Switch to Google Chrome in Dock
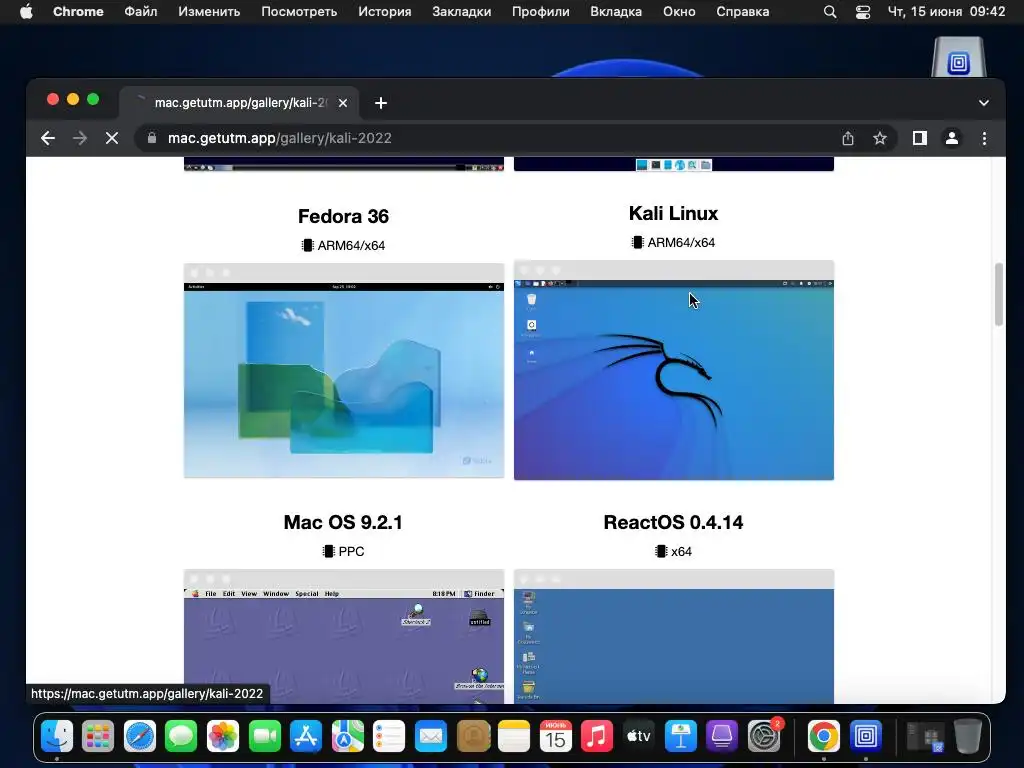 (x=824, y=737)
